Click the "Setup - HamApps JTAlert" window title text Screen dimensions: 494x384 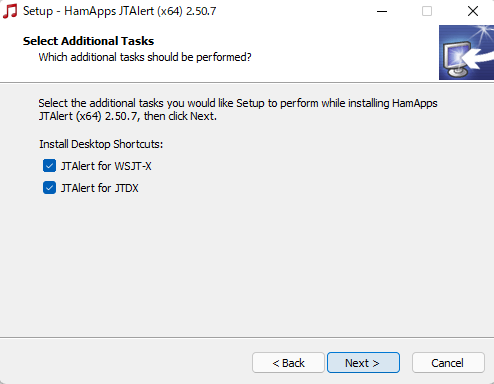click(x=120, y=11)
